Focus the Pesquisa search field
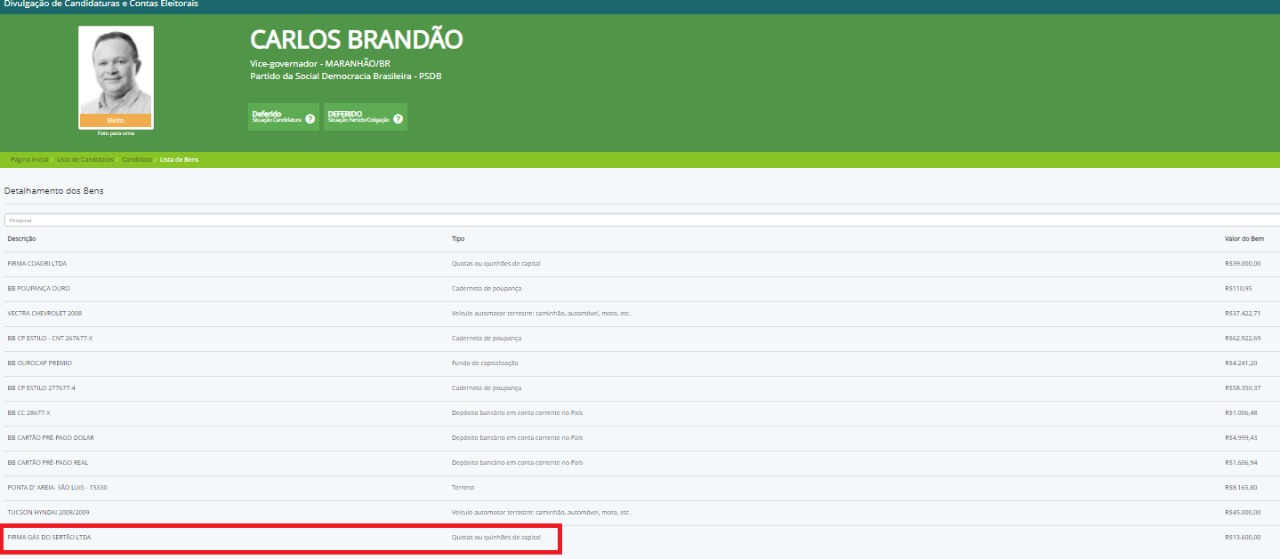1280x559 pixels. click(x=640, y=219)
